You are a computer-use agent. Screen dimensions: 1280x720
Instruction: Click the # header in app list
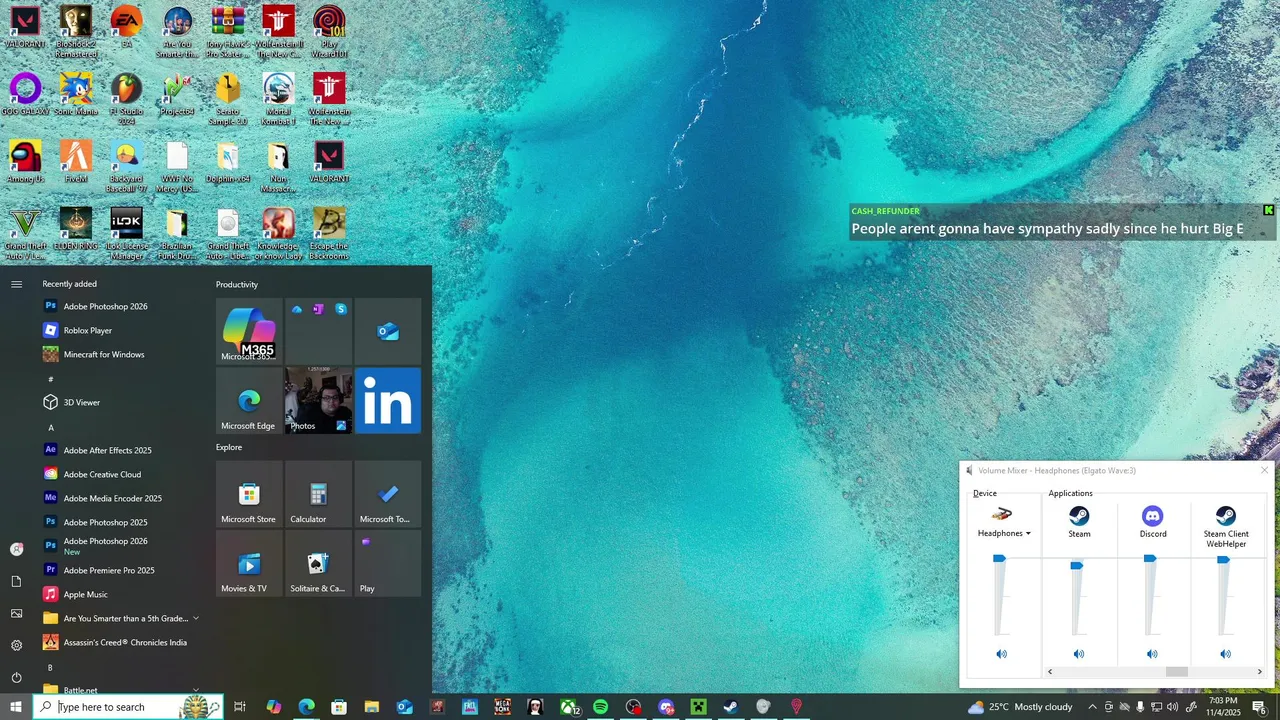[51, 379]
